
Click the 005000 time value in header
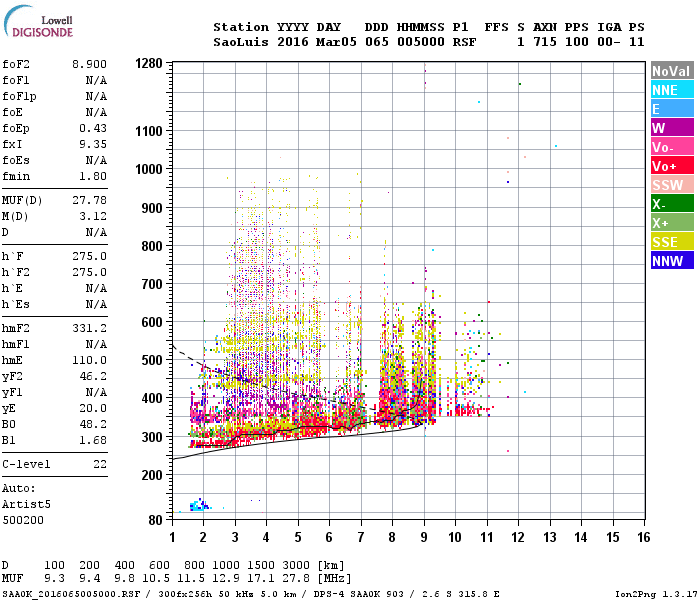pyautogui.click(x=421, y=42)
